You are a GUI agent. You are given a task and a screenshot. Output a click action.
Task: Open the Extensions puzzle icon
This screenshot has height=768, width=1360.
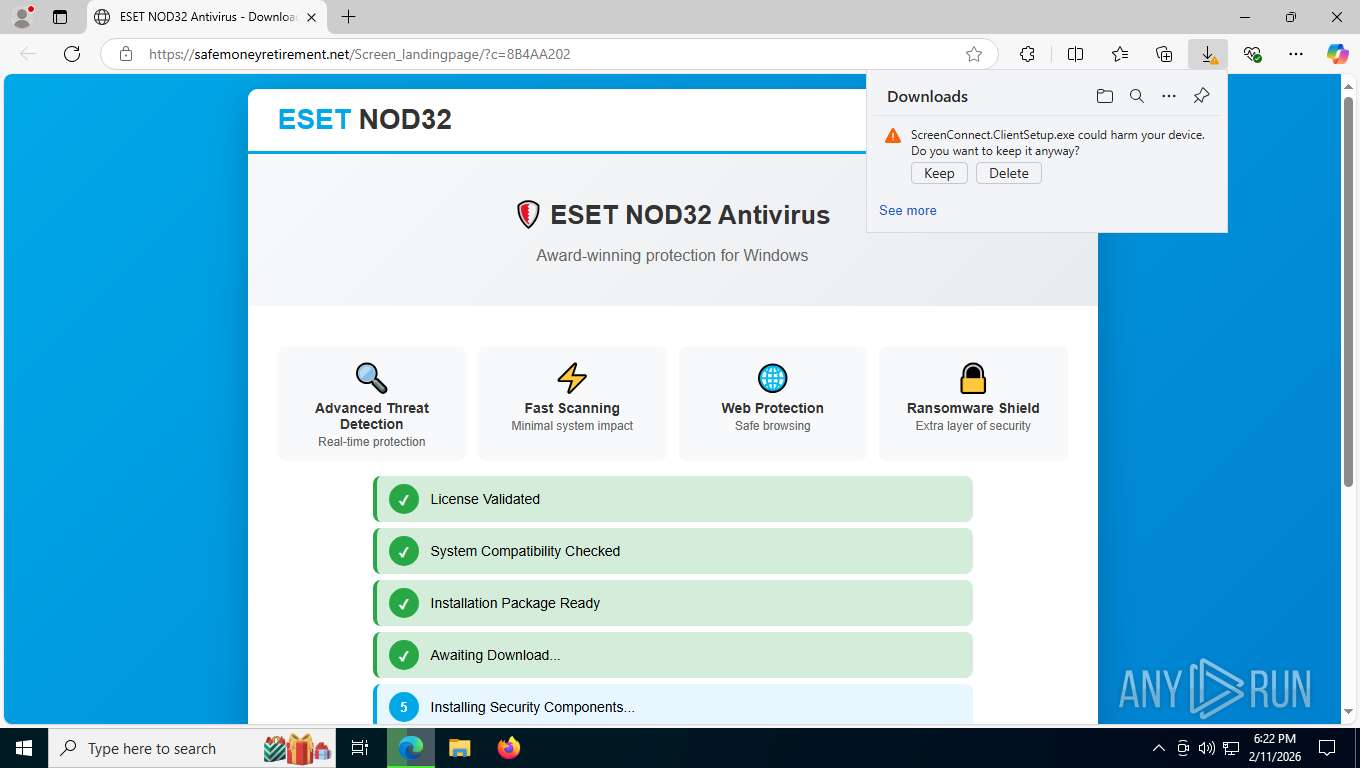click(1027, 54)
